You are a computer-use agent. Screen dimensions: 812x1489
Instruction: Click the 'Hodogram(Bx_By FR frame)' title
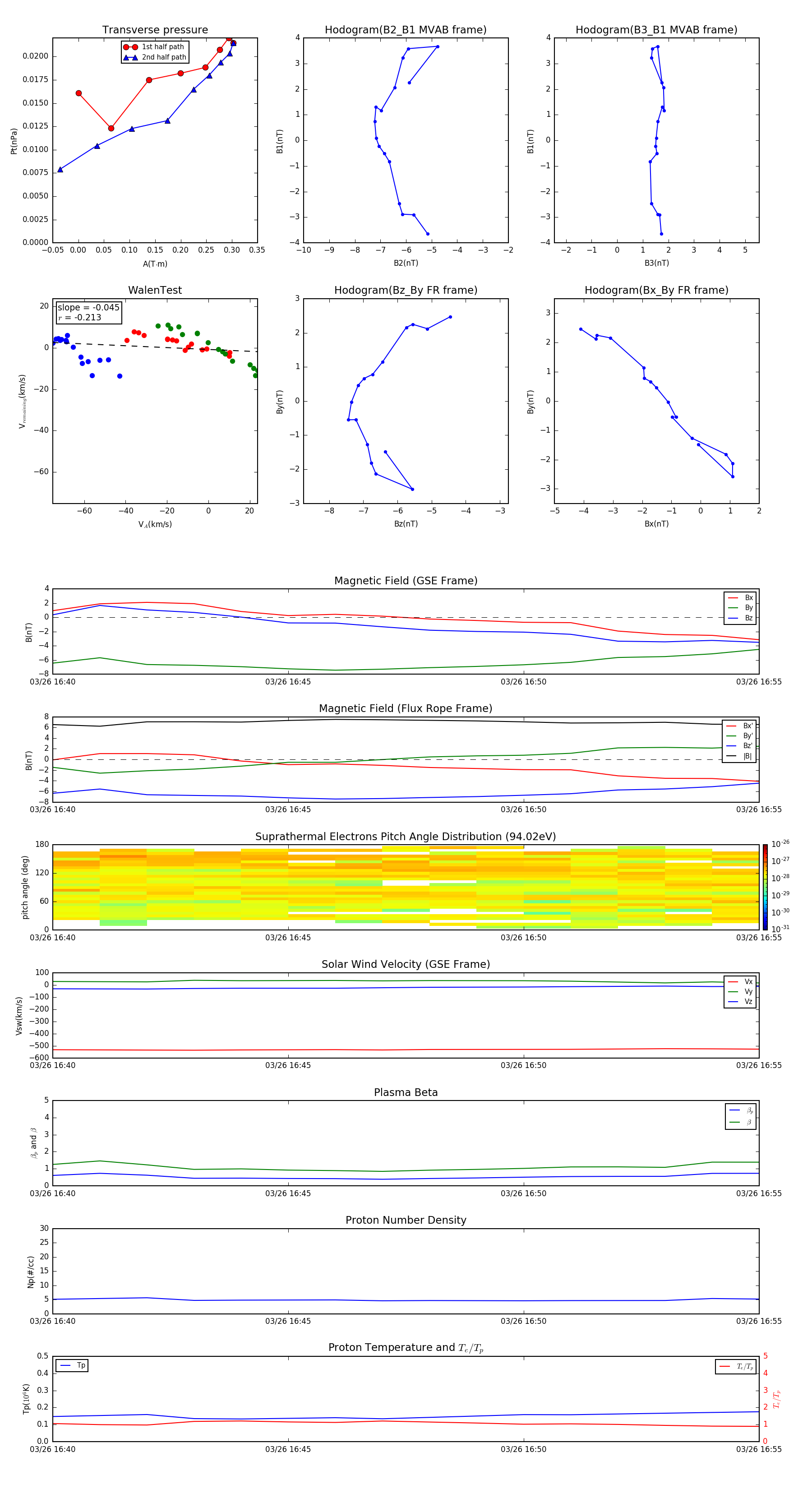point(656,290)
